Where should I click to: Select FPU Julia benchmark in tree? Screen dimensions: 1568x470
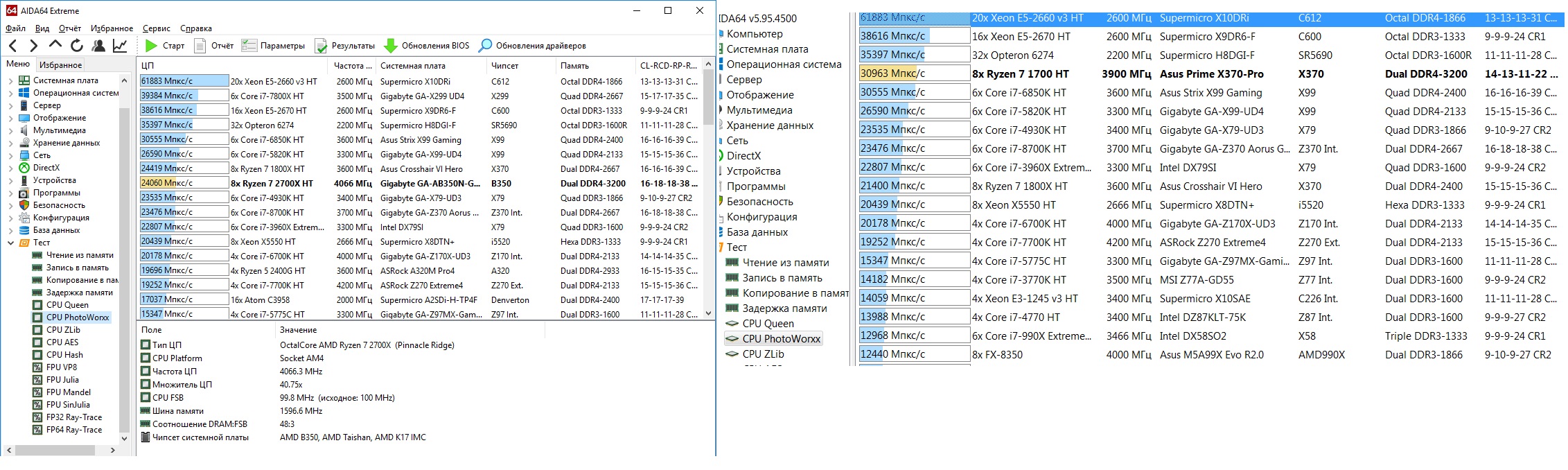62,380
